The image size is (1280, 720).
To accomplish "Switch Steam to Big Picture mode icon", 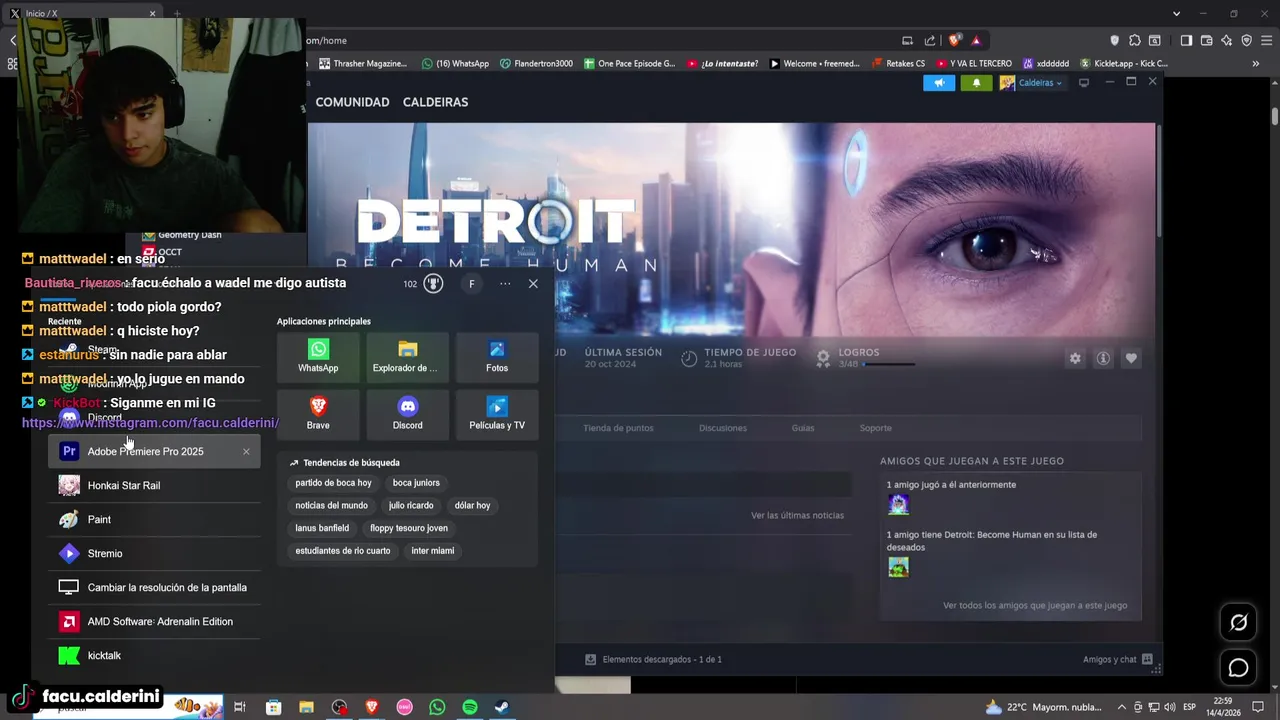I will pos(1083,83).
